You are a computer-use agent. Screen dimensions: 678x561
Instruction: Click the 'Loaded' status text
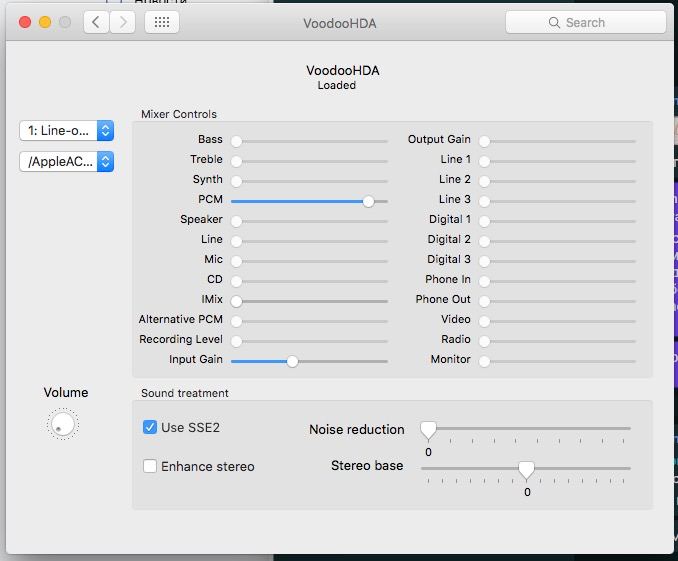[x=337, y=85]
